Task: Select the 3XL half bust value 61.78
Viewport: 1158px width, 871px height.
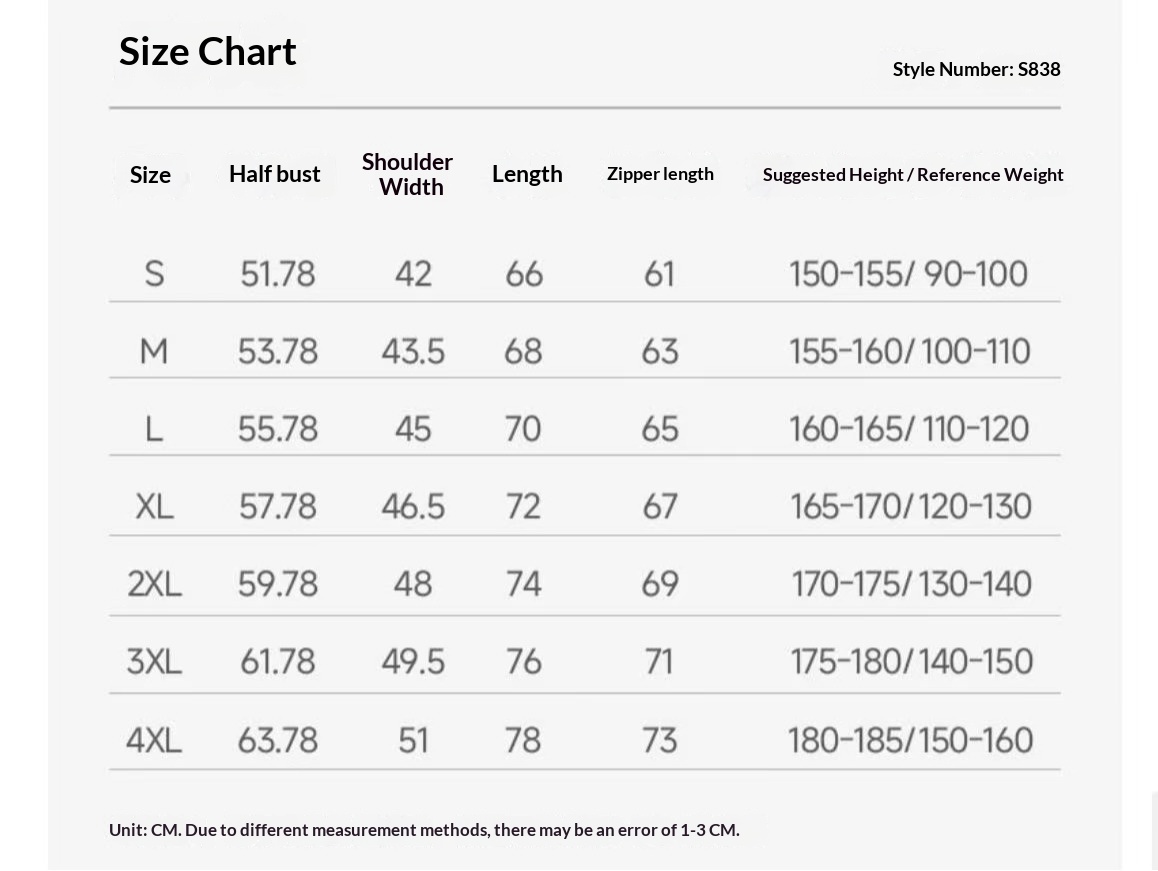Action: (277, 661)
